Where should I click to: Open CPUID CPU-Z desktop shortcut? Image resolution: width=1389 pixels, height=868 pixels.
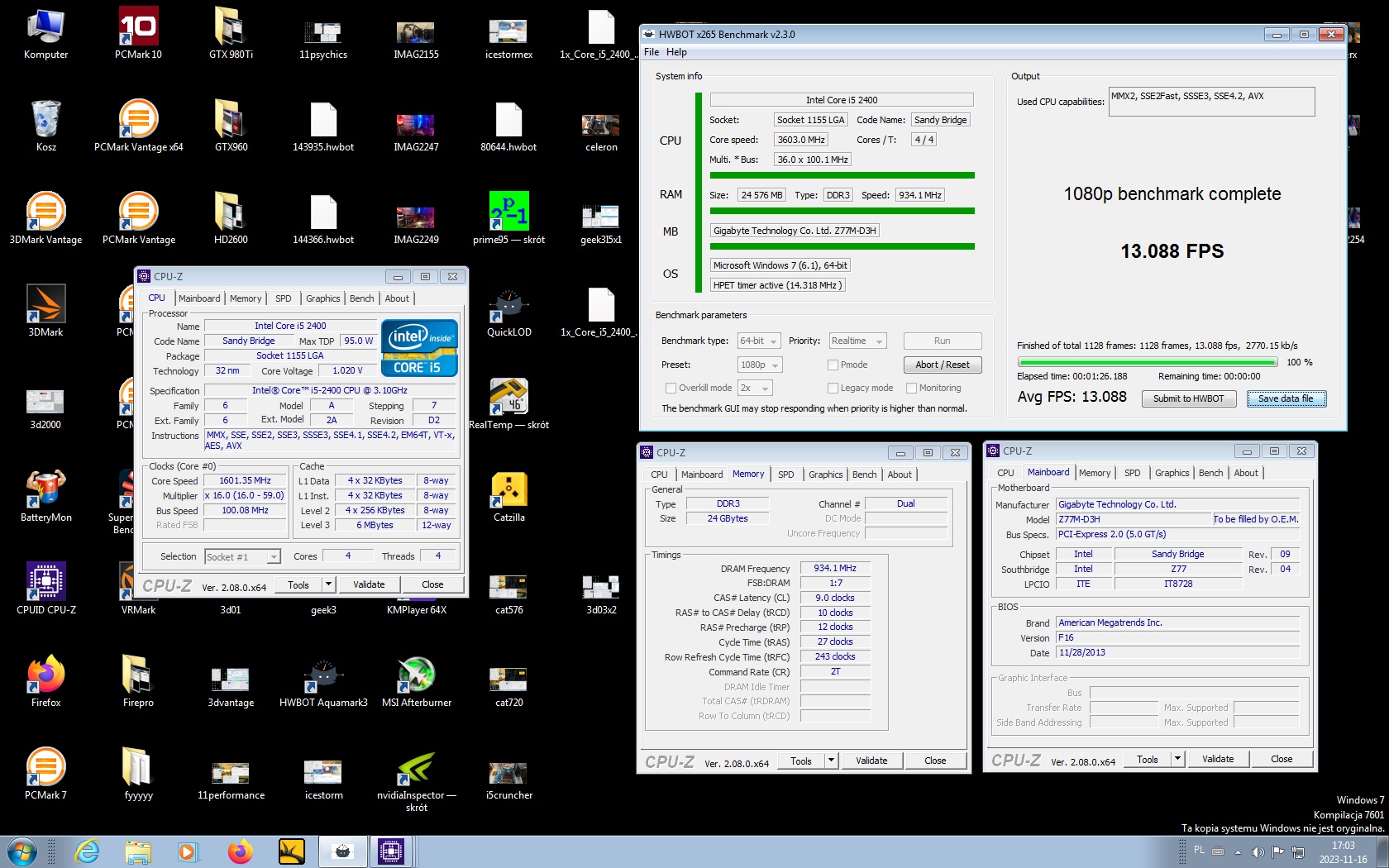pos(46,589)
